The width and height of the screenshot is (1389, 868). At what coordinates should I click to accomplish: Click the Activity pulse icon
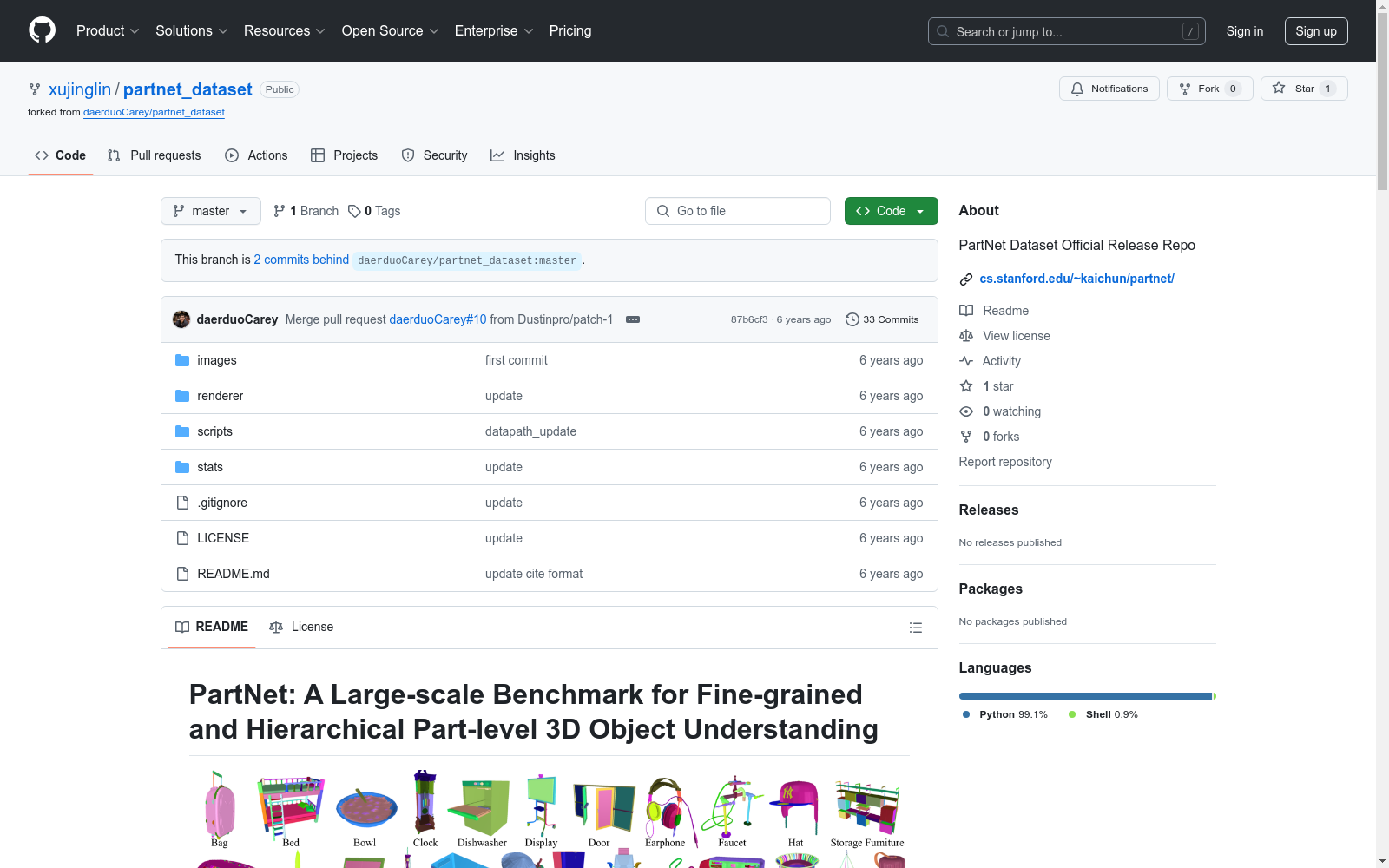pos(966,361)
